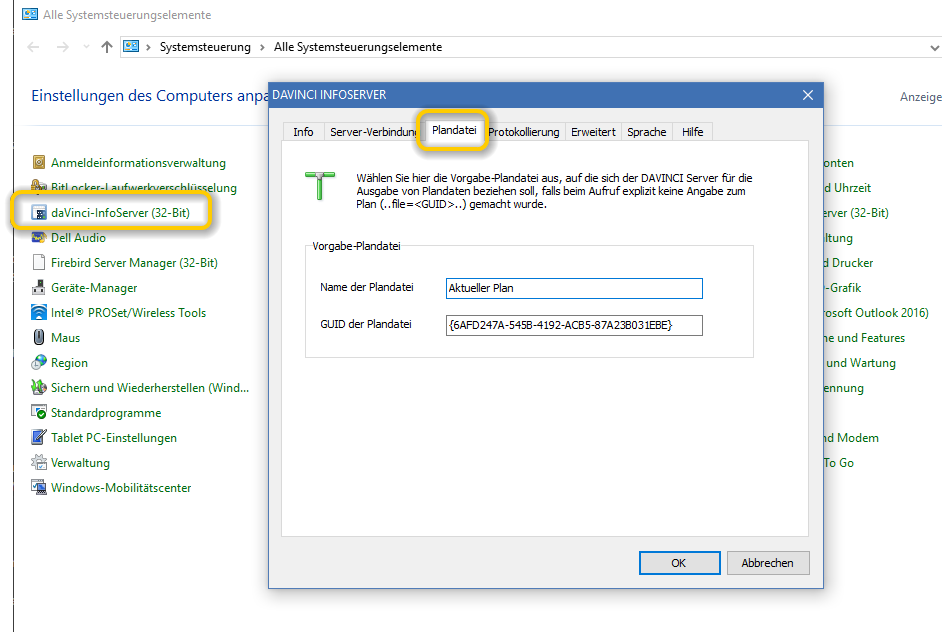
Task: Click Systemsteuerung in the address breadcrumb
Action: point(205,47)
